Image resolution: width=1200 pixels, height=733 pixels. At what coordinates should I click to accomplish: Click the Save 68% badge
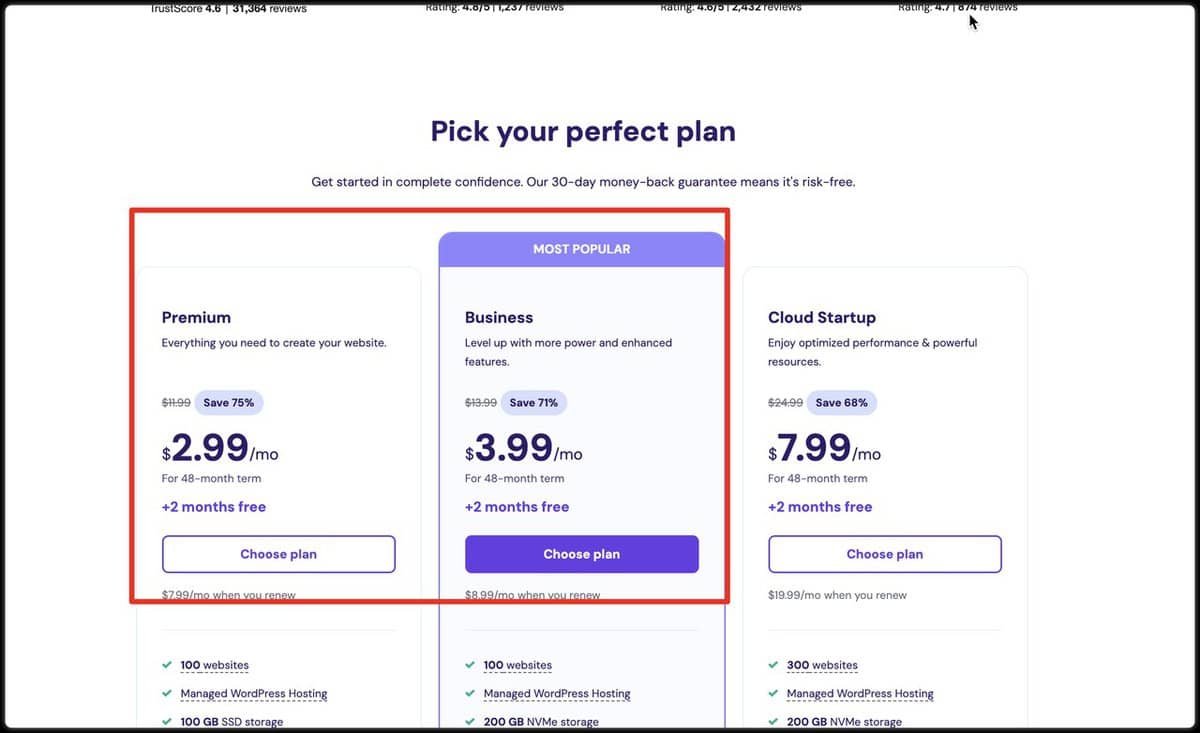(x=841, y=403)
